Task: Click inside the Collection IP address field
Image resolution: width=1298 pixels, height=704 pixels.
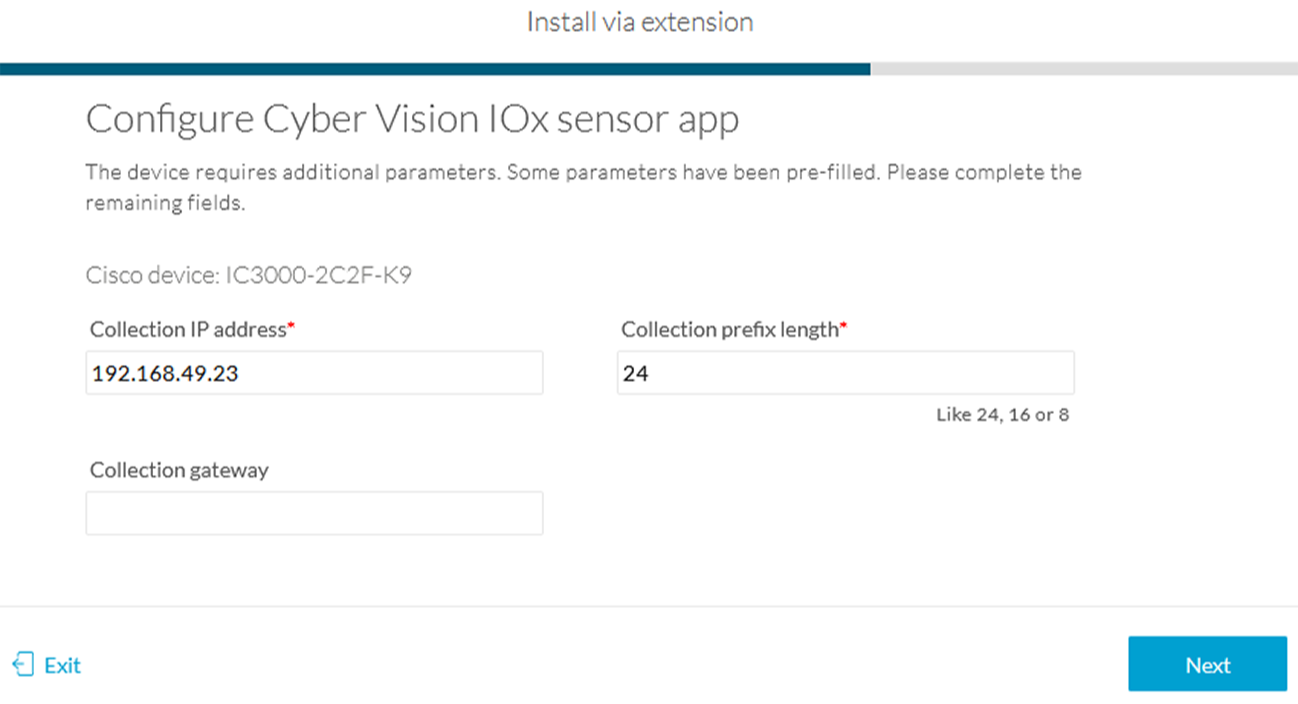Action: point(313,372)
